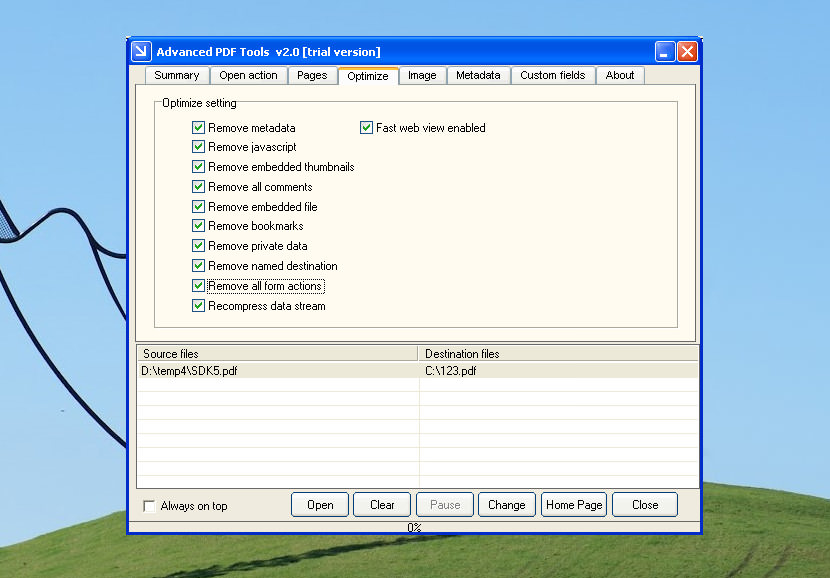The image size is (830, 578).
Task: Switch to the Image tab
Action: tap(422, 75)
